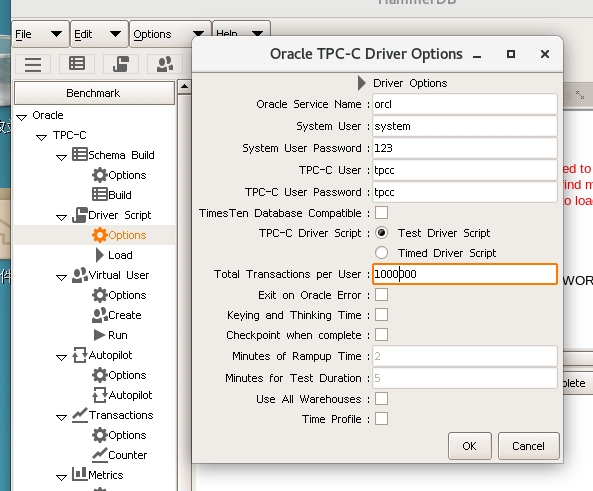The width and height of the screenshot is (593, 491).
Task: Collapse the TPC-C tree node
Action: (x=41, y=137)
